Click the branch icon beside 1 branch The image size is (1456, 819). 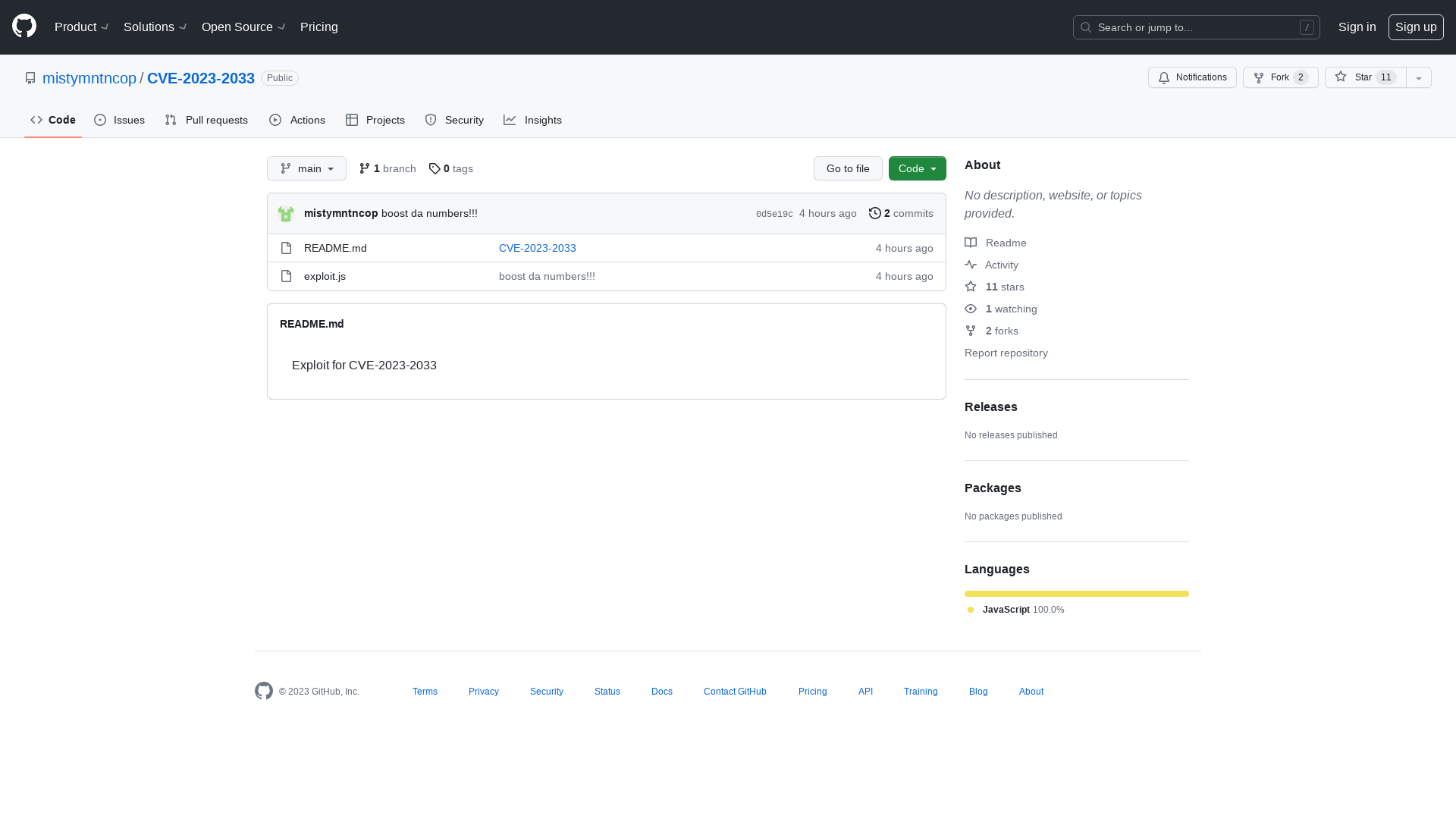(365, 168)
